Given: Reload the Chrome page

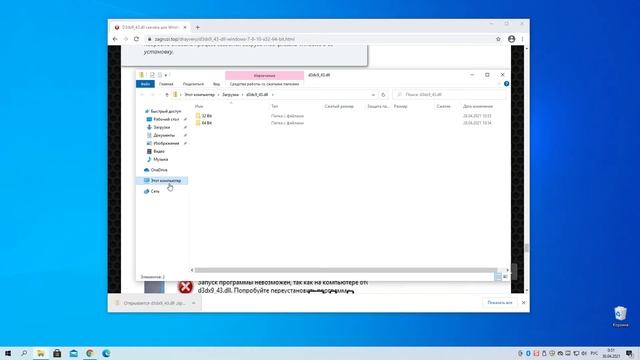Looking at the screenshot, I should tap(136, 39).
